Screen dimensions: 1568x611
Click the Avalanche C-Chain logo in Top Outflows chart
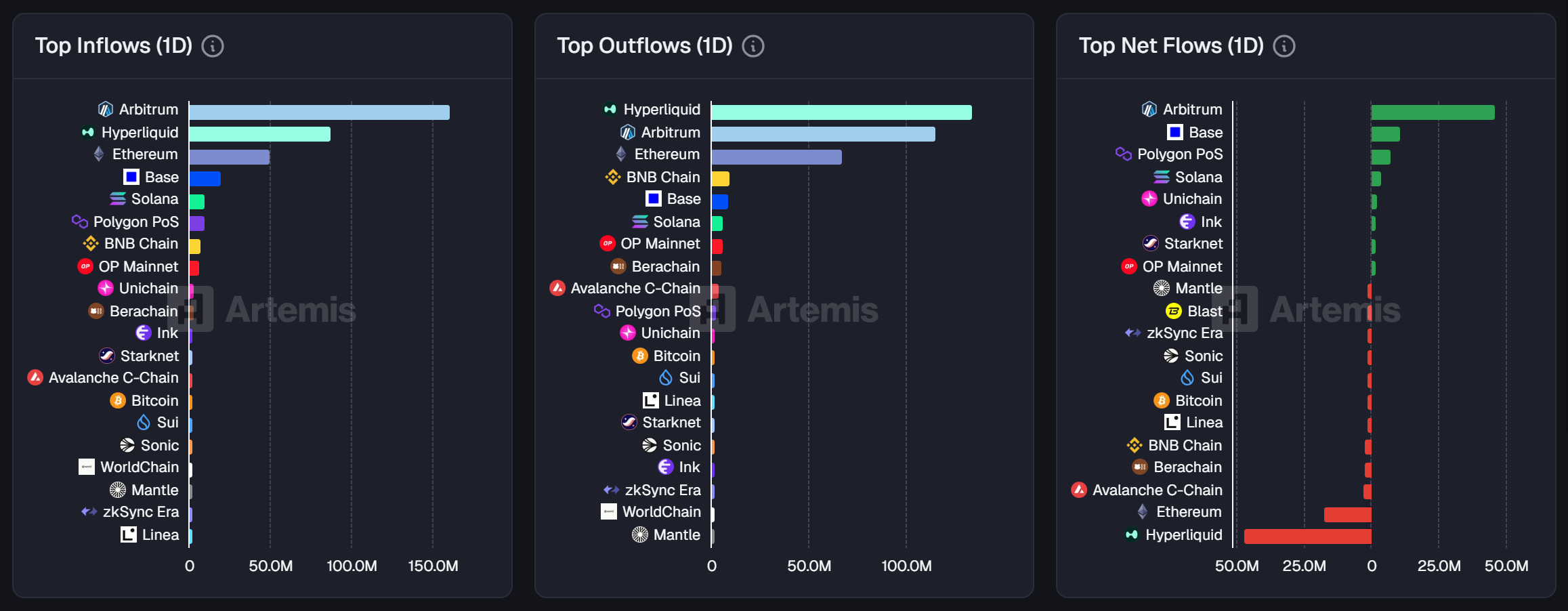pyautogui.click(x=557, y=288)
